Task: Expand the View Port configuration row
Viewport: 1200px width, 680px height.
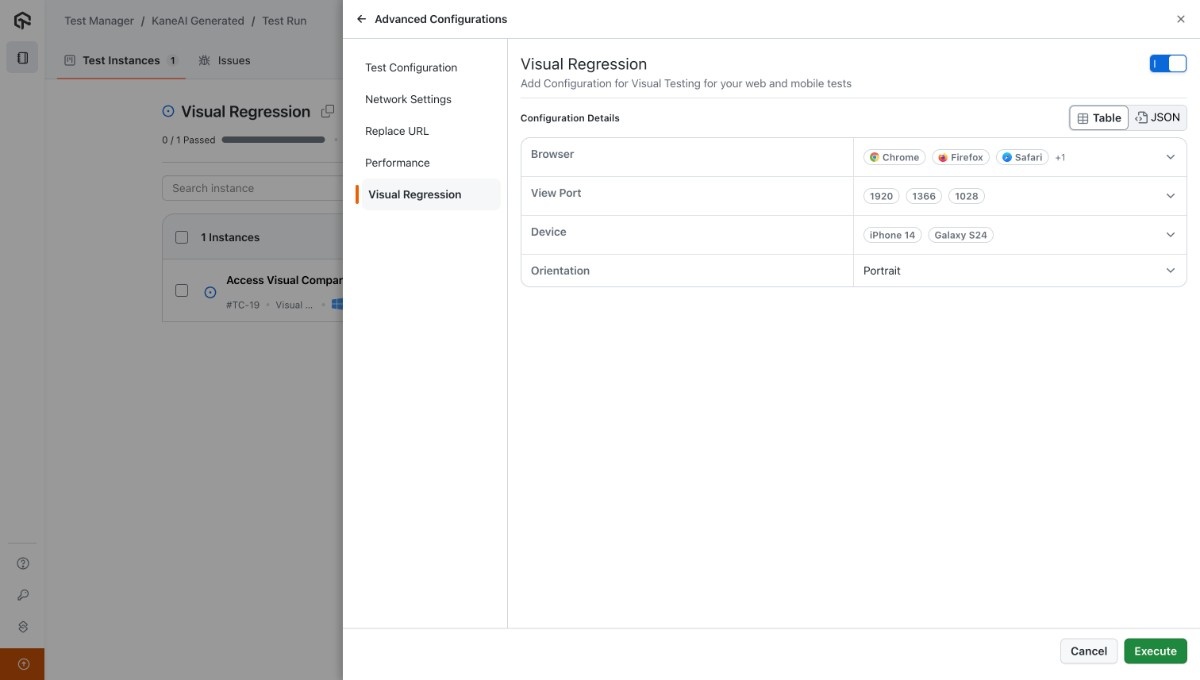Action: point(1169,195)
